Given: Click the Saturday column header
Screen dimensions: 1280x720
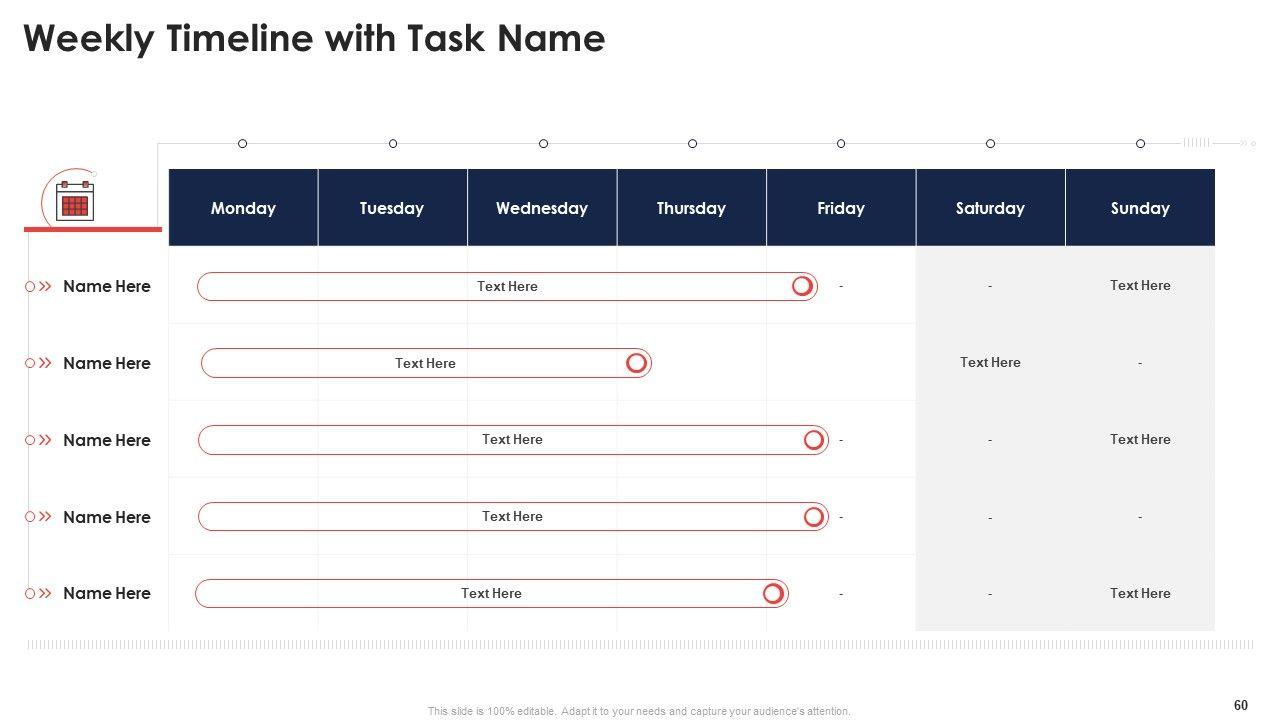Looking at the screenshot, I should 990,208.
